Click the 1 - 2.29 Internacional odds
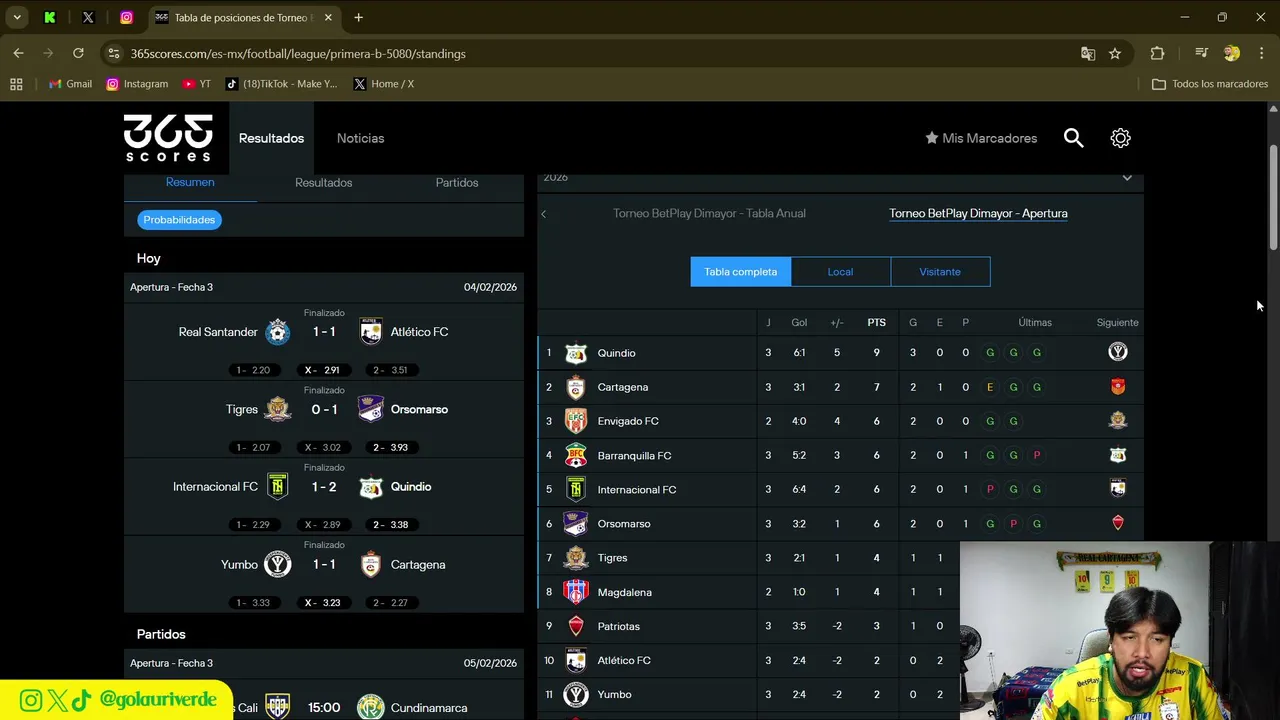The height and width of the screenshot is (720, 1280). (254, 525)
